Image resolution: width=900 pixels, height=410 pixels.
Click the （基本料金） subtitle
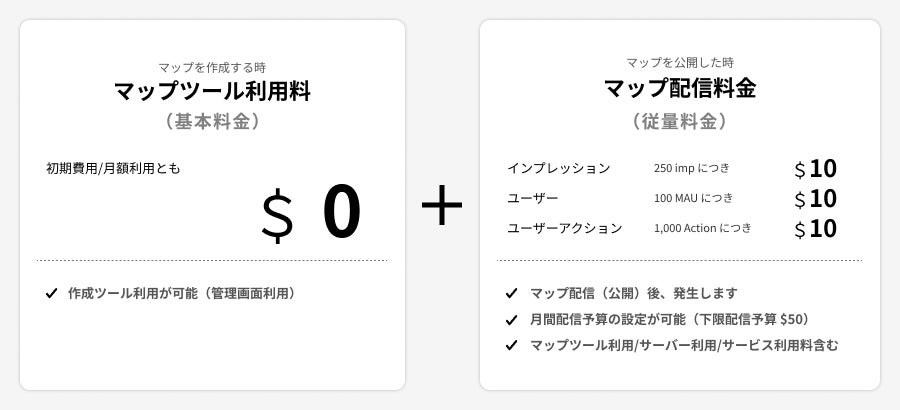pos(212,122)
